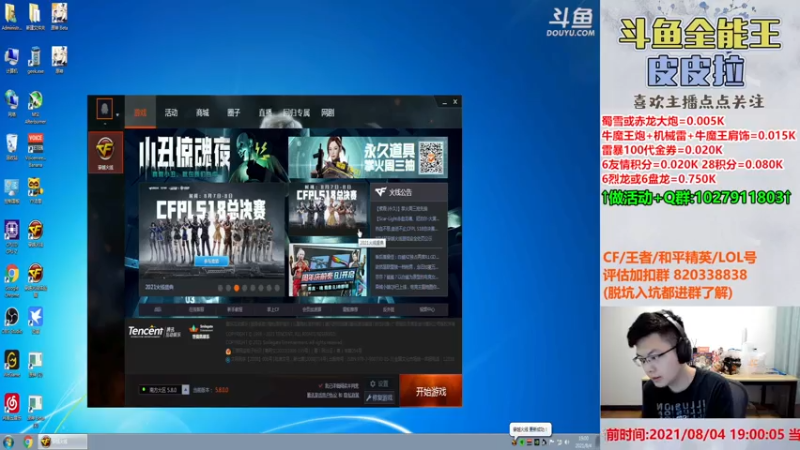Screen dimensions: 800x450
Task: Click the 隐私政策 privacy policy link
Action: (x=352, y=395)
